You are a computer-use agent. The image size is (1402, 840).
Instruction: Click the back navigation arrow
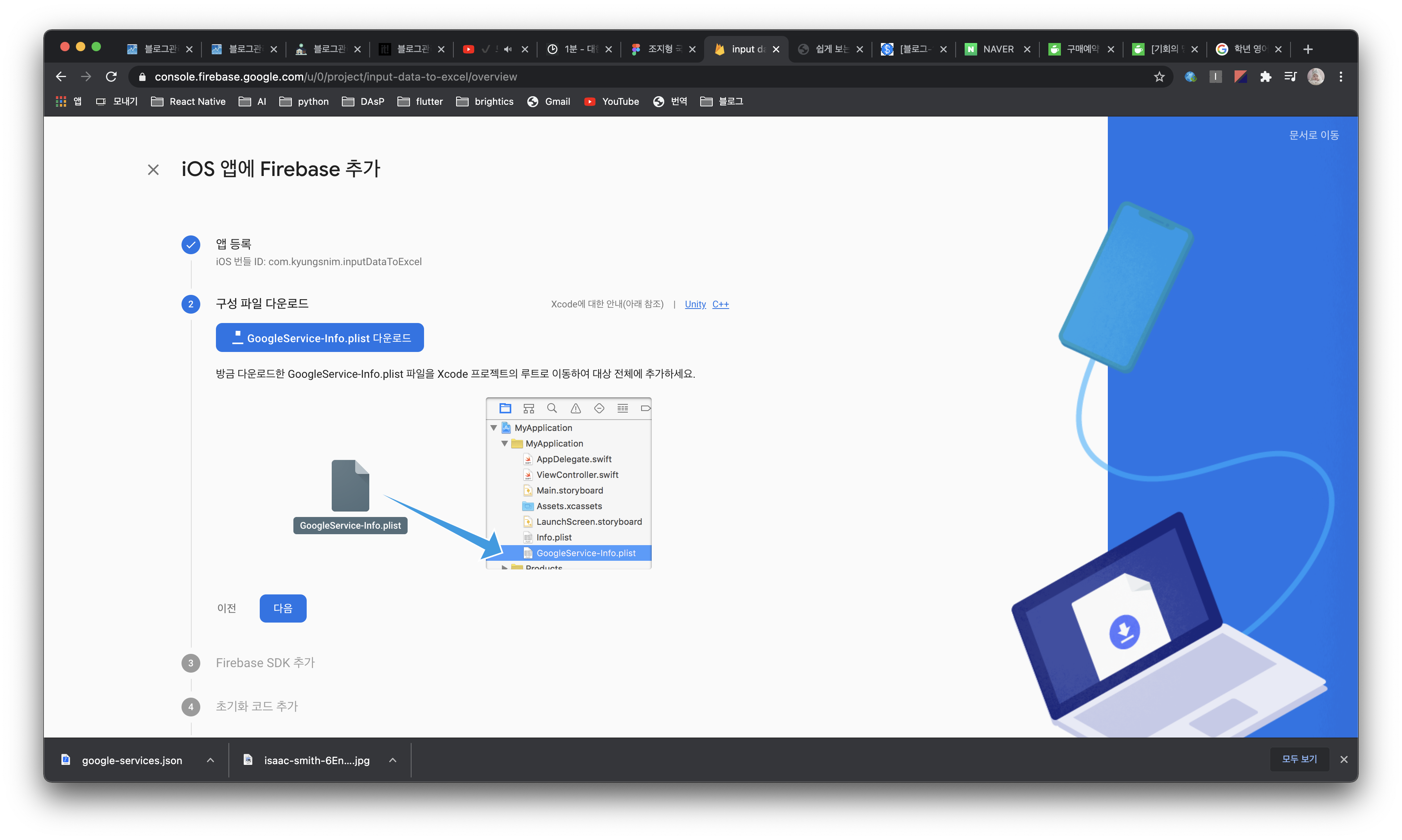61,77
